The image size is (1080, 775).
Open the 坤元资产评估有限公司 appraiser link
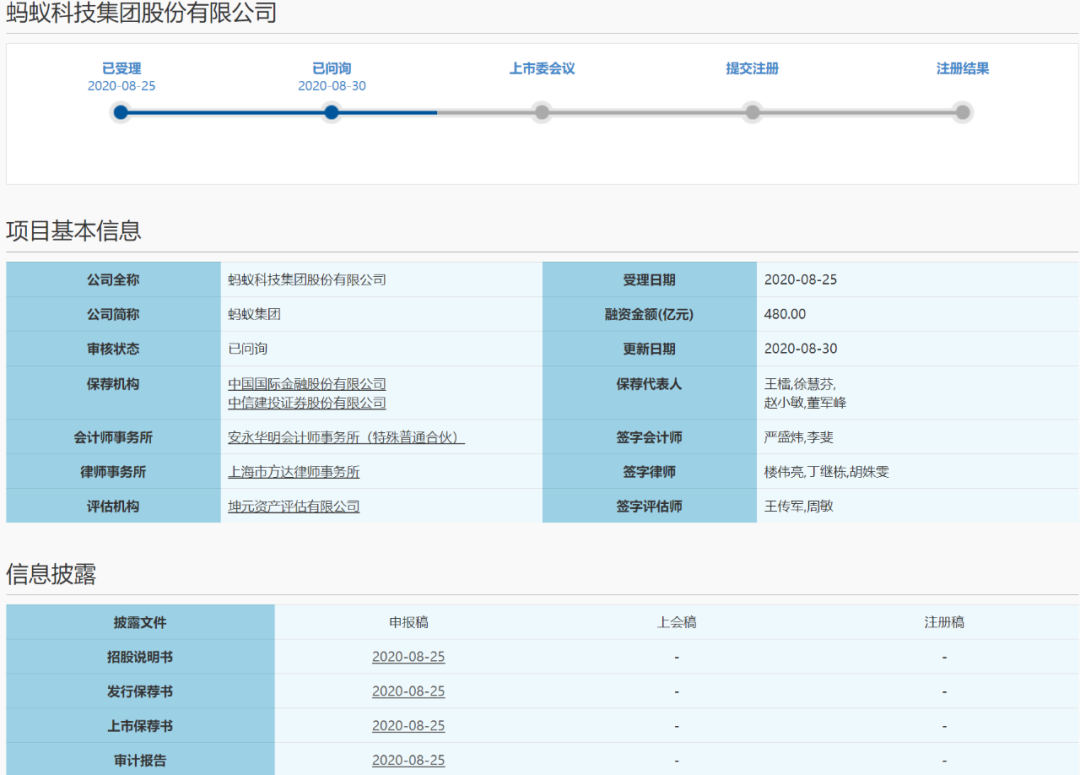click(294, 506)
